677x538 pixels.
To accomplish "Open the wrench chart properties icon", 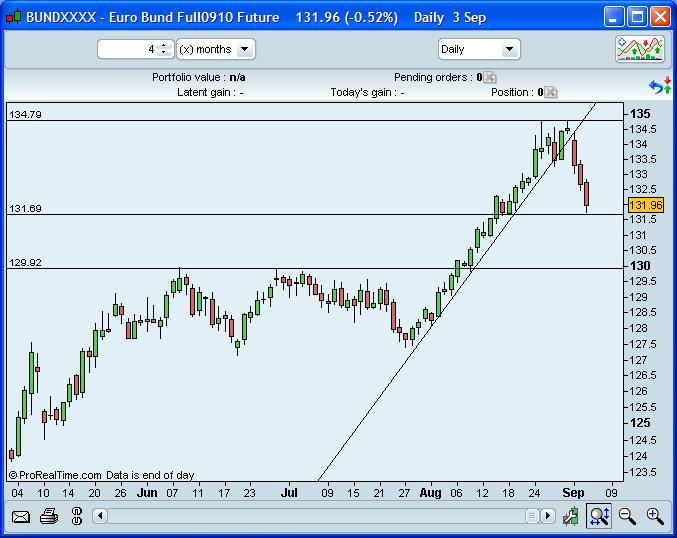I will [x=571, y=516].
